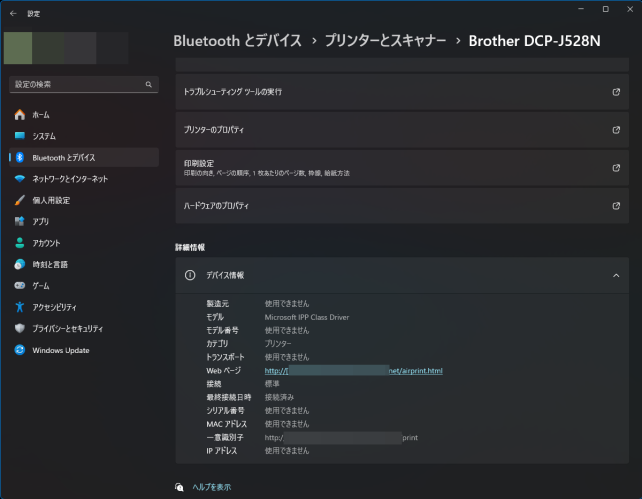
Task: Click the 設定の検索 search field
Action: [x=84, y=84]
